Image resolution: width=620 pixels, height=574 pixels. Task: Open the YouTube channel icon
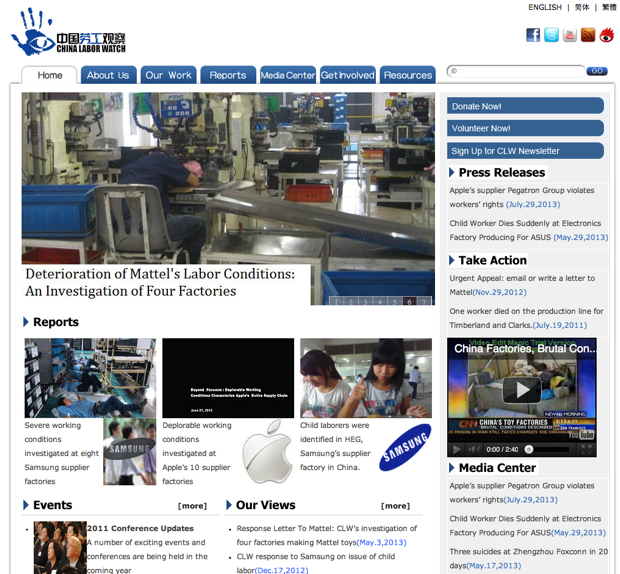coord(570,35)
